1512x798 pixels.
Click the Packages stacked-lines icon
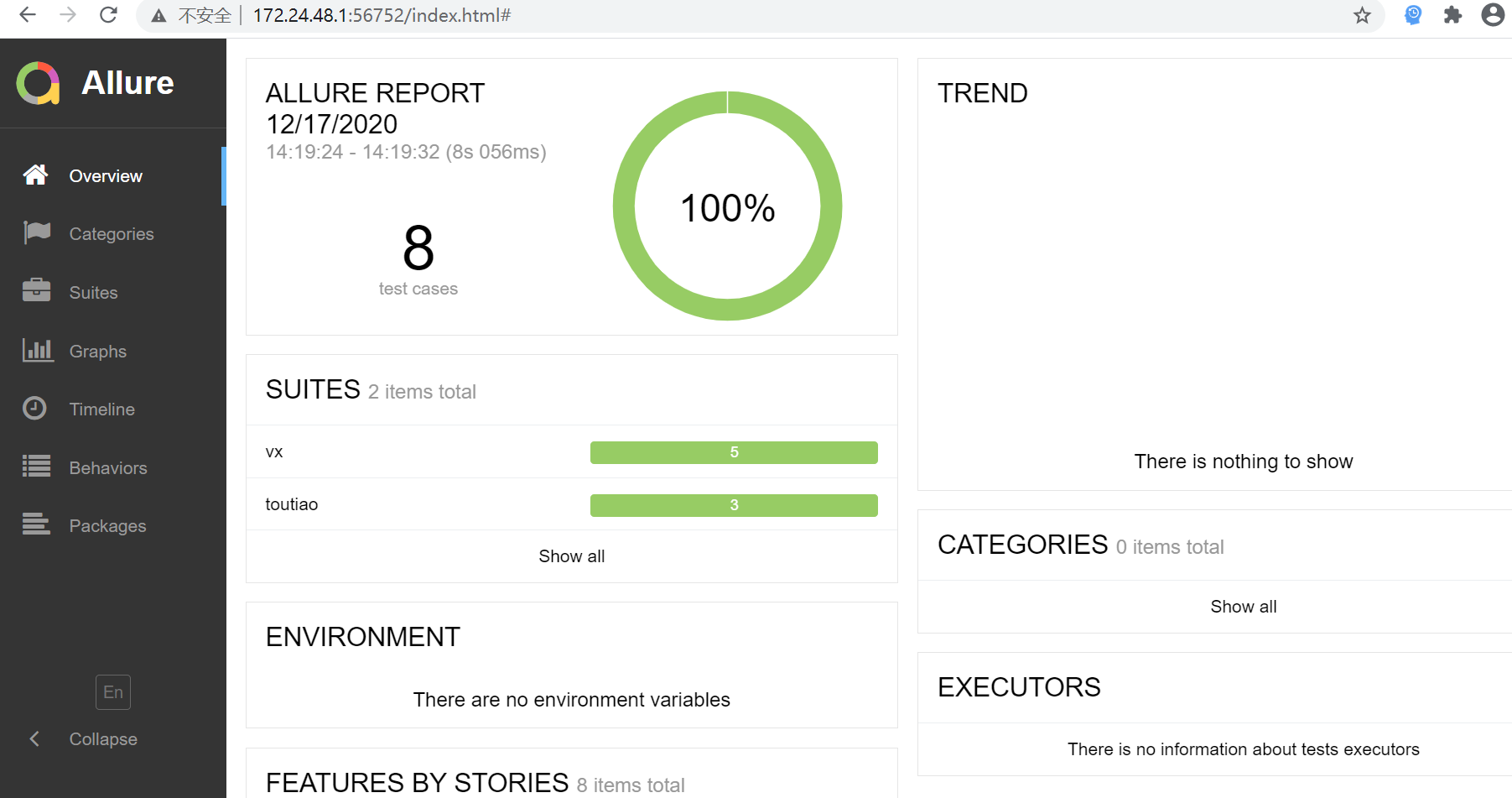(36, 524)
